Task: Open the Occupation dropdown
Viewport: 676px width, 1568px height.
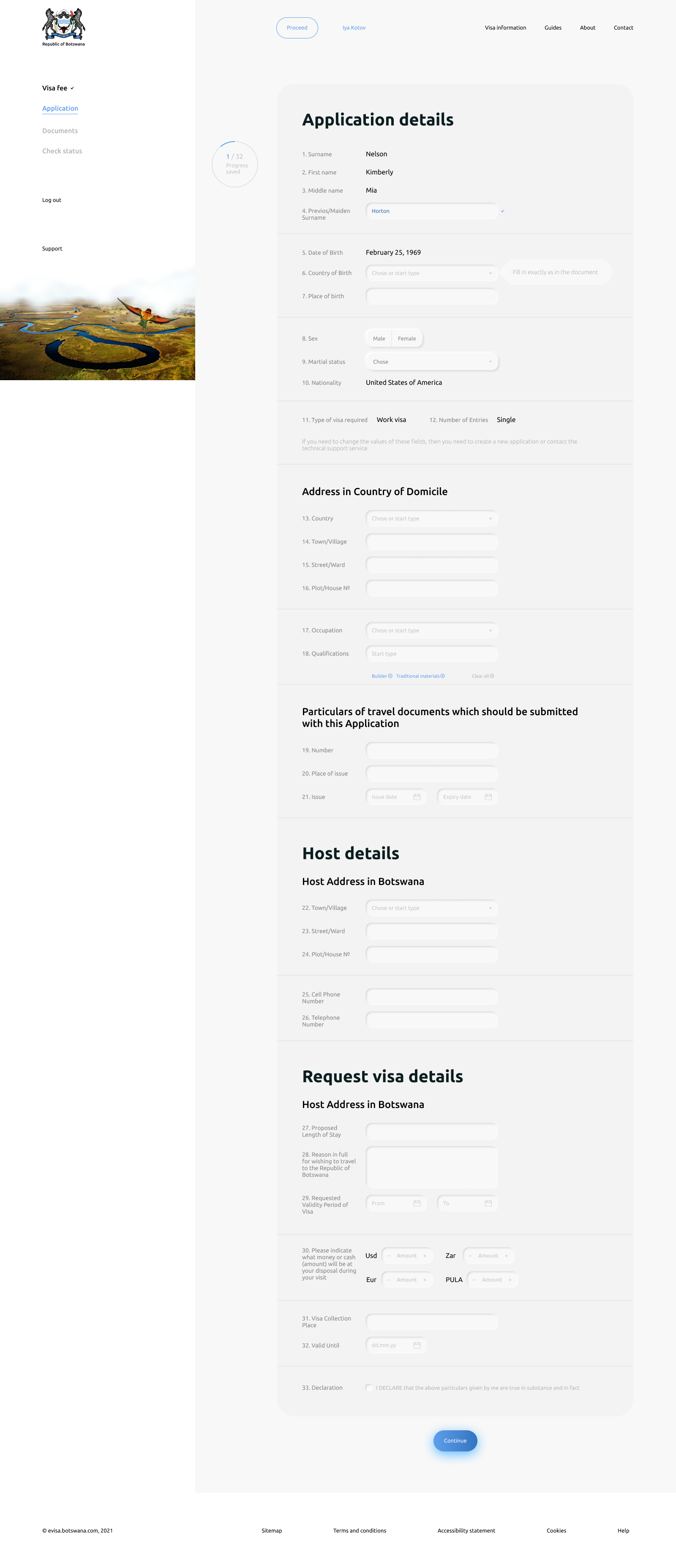Action: [x=431, y=631]
